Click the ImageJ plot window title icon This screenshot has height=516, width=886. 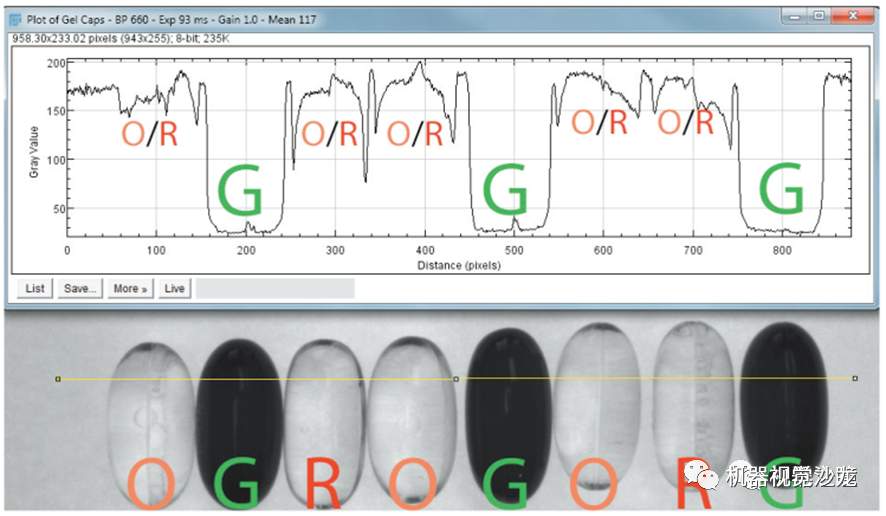[x=15, y=20]
